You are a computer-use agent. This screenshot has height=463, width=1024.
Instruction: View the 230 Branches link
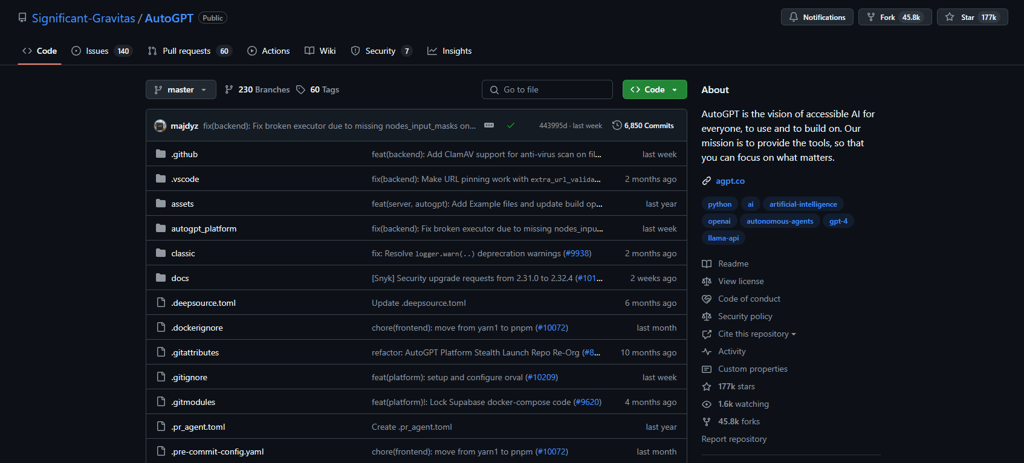pyautogui.click(x=257, y=89)
